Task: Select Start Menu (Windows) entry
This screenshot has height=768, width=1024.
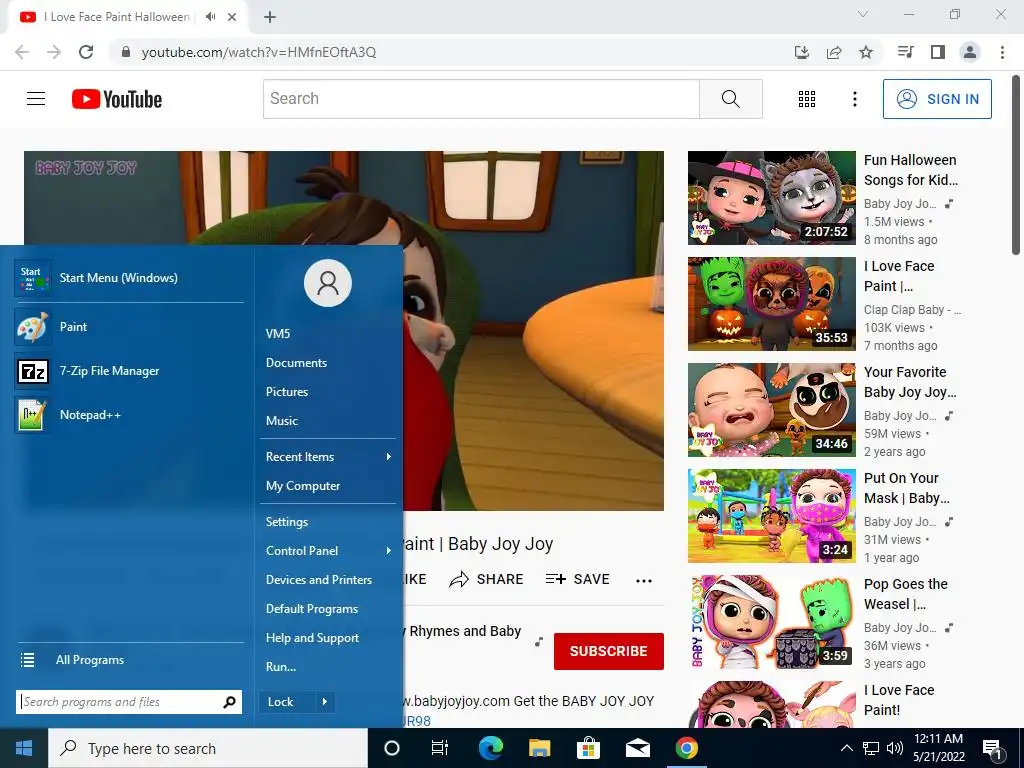Action: tap(129, 278)
